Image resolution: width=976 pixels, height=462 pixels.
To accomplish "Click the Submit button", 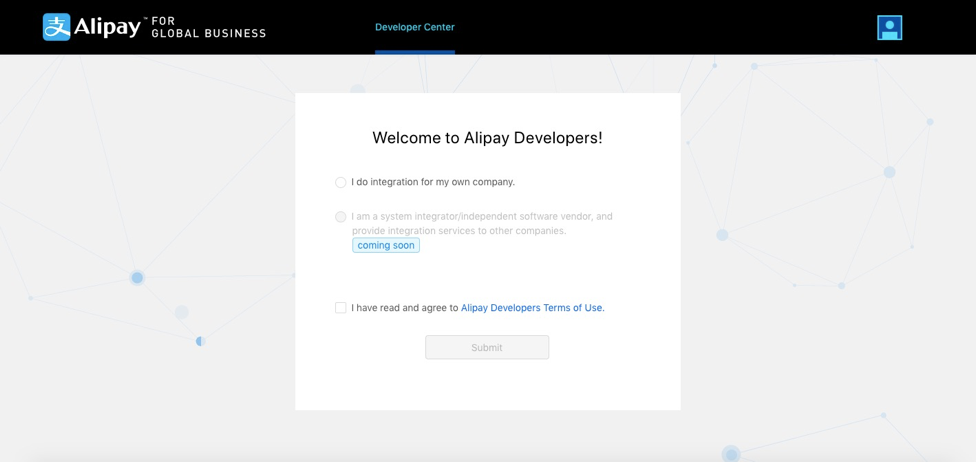I will click(487, 347).
